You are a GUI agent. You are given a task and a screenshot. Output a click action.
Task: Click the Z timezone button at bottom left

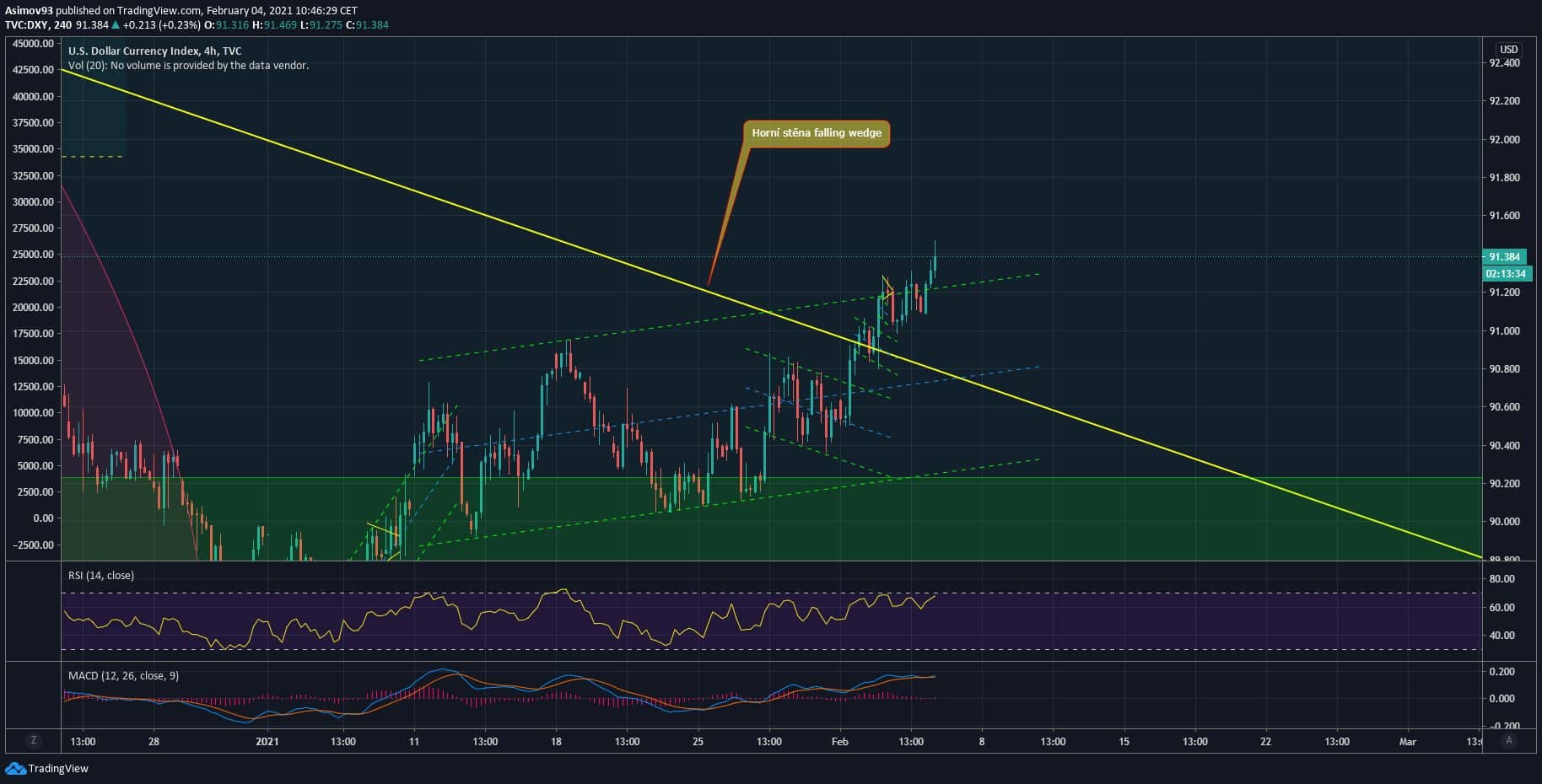pyautogui.click(x=34, y=741)
